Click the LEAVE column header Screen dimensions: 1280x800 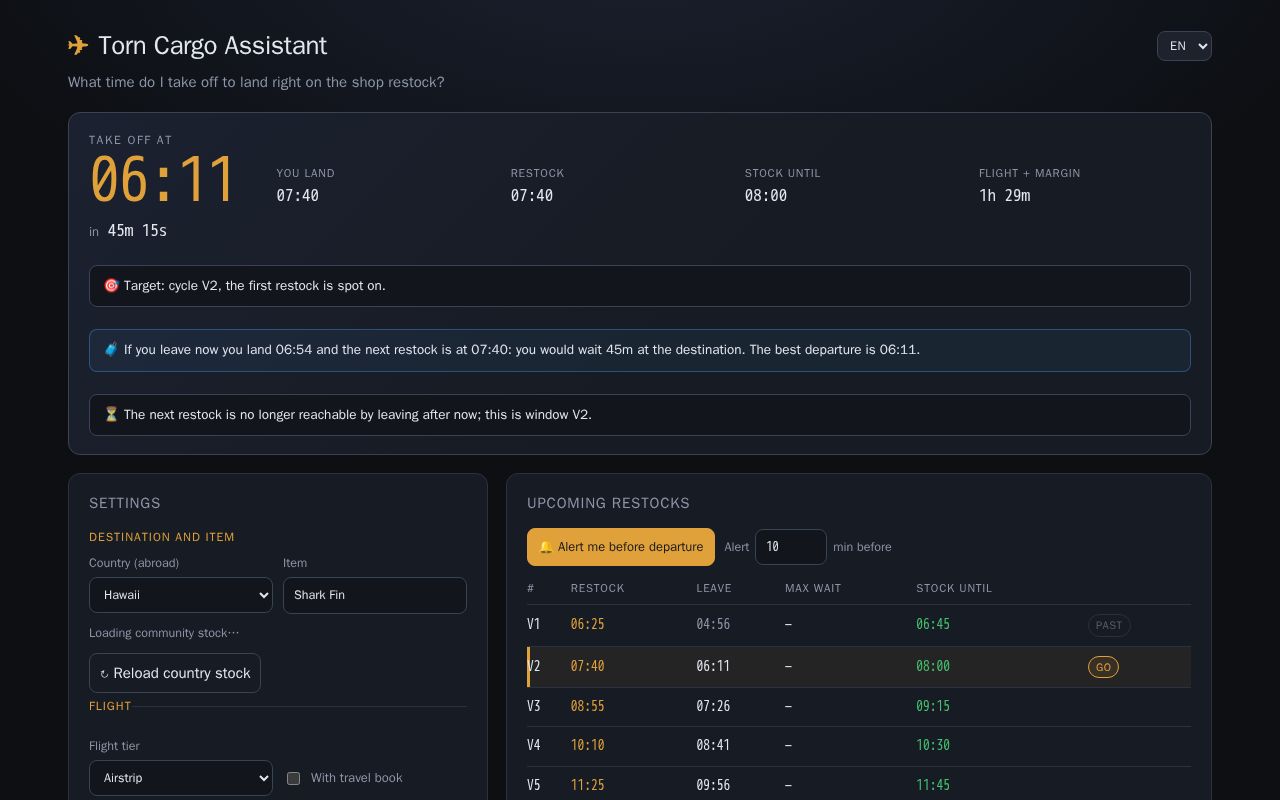714,588
